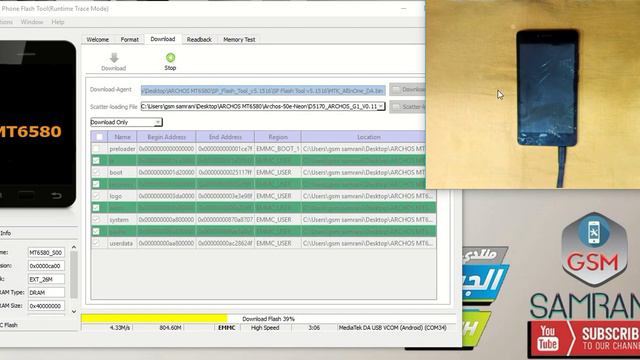
Task: Click the green Stop toolbar icon
Action: (170, 58)
